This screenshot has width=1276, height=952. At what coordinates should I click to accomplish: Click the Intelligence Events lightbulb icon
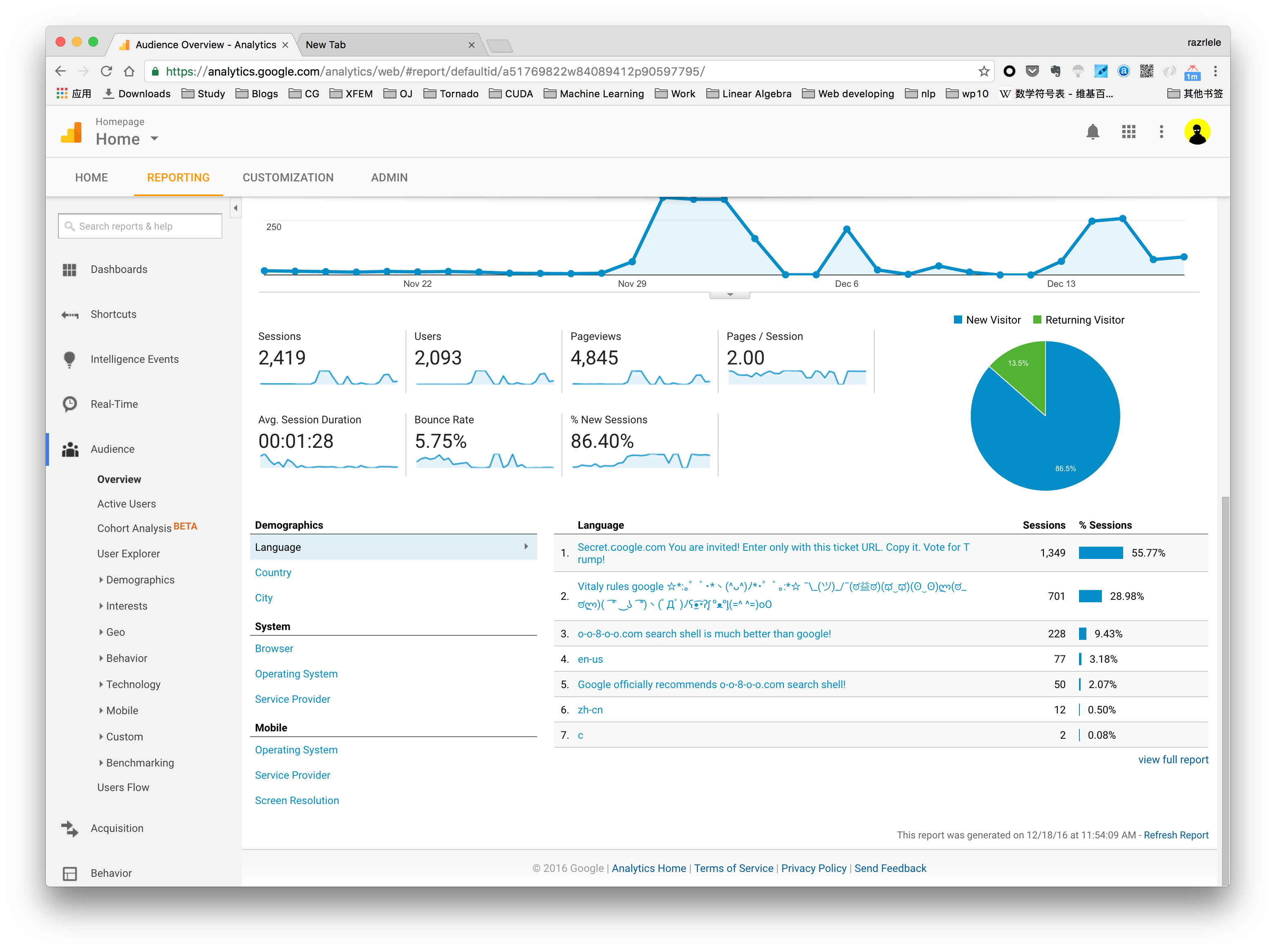(70, 360)
